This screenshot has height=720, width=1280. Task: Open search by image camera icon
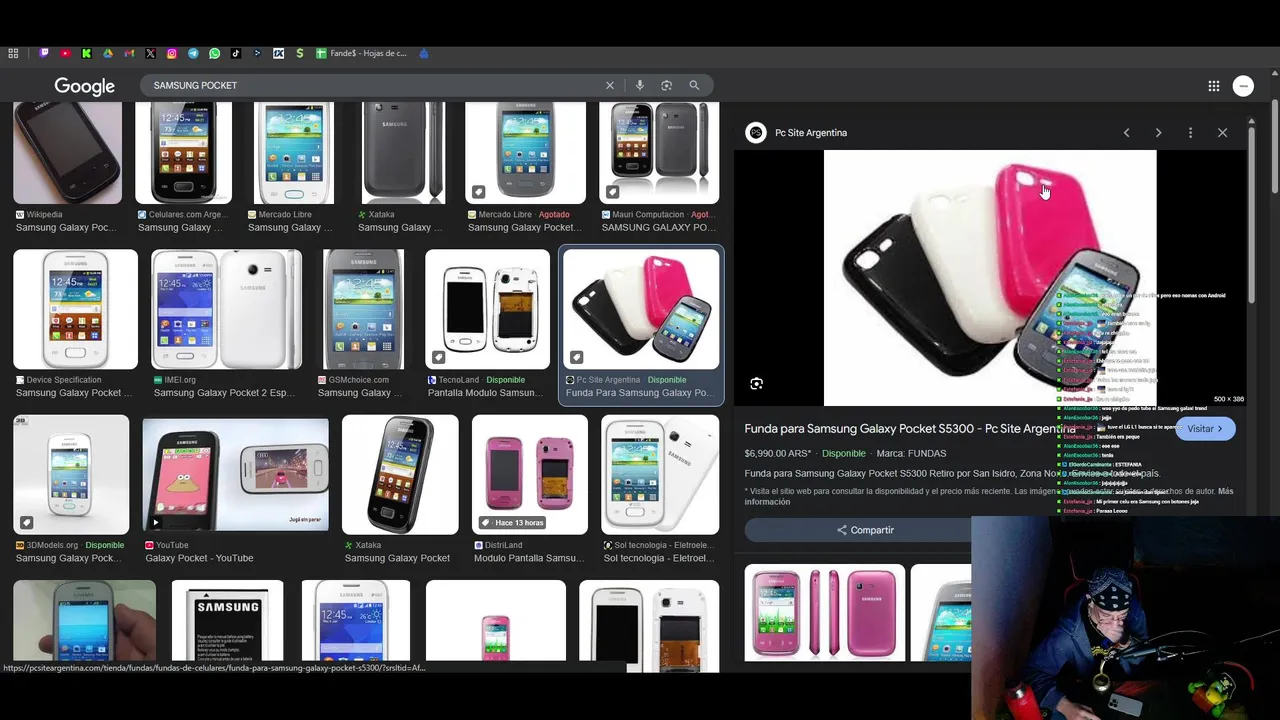[666, 85]
